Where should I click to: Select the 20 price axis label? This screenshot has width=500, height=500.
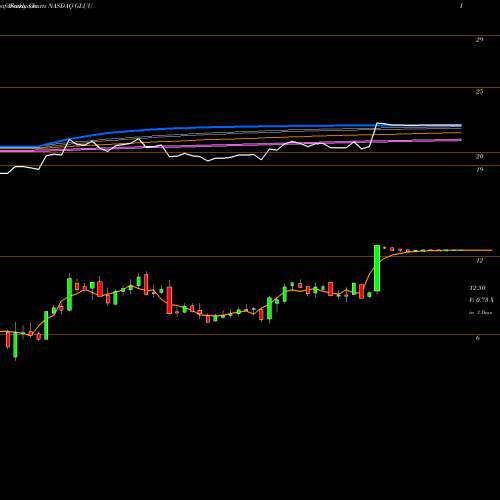click(479, 157)
